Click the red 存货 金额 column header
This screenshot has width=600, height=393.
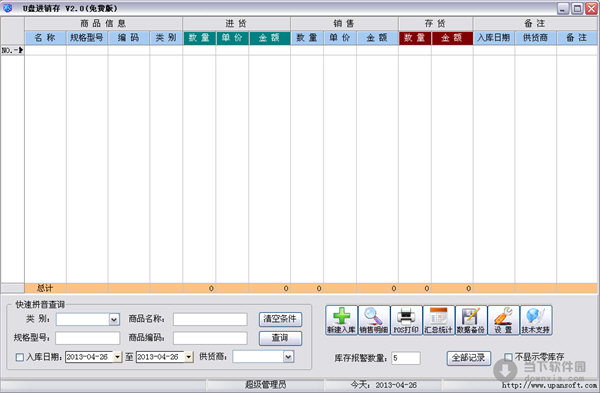(452, 38)
